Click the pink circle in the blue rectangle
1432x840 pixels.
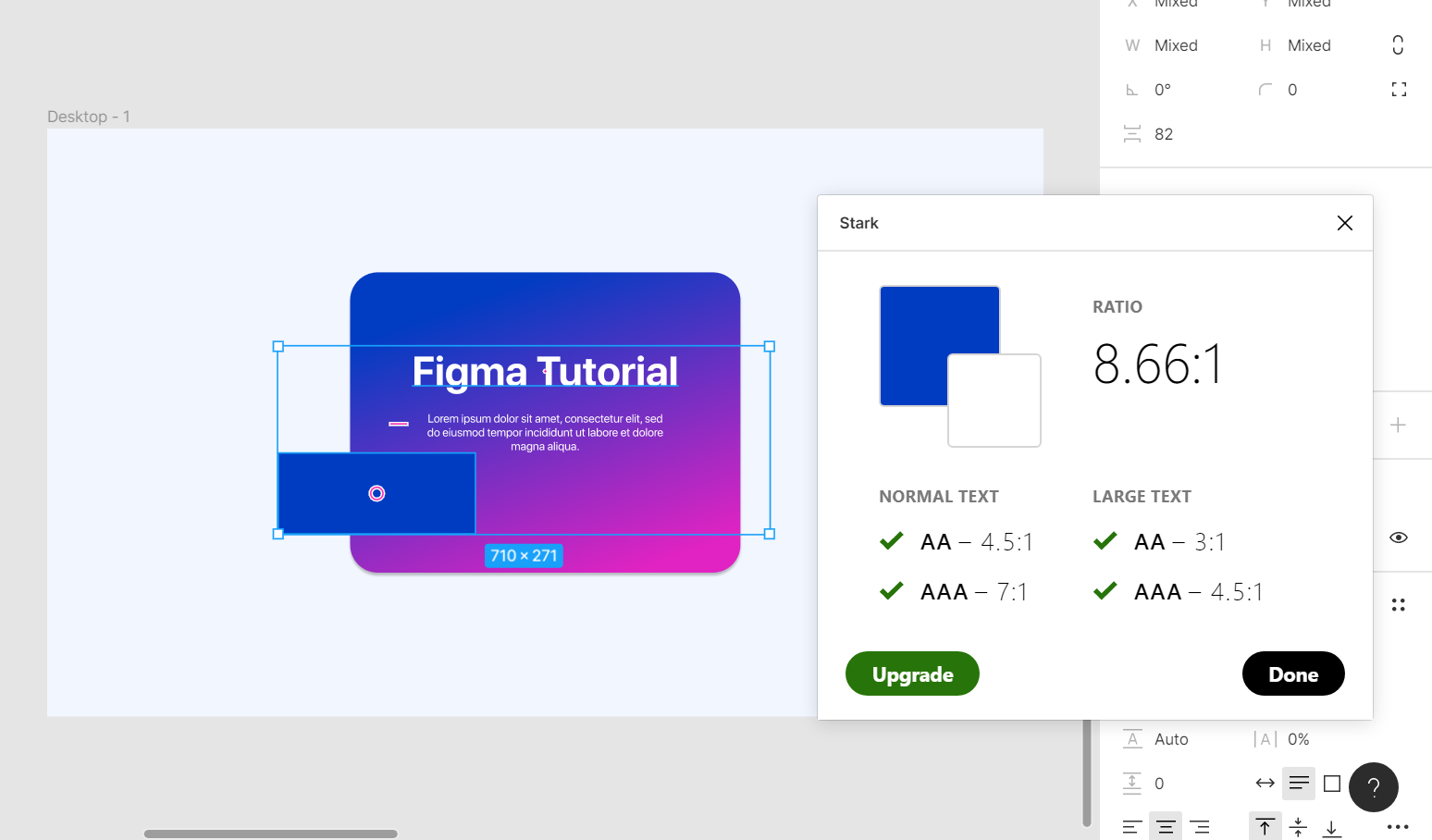(x=377, y=493)
